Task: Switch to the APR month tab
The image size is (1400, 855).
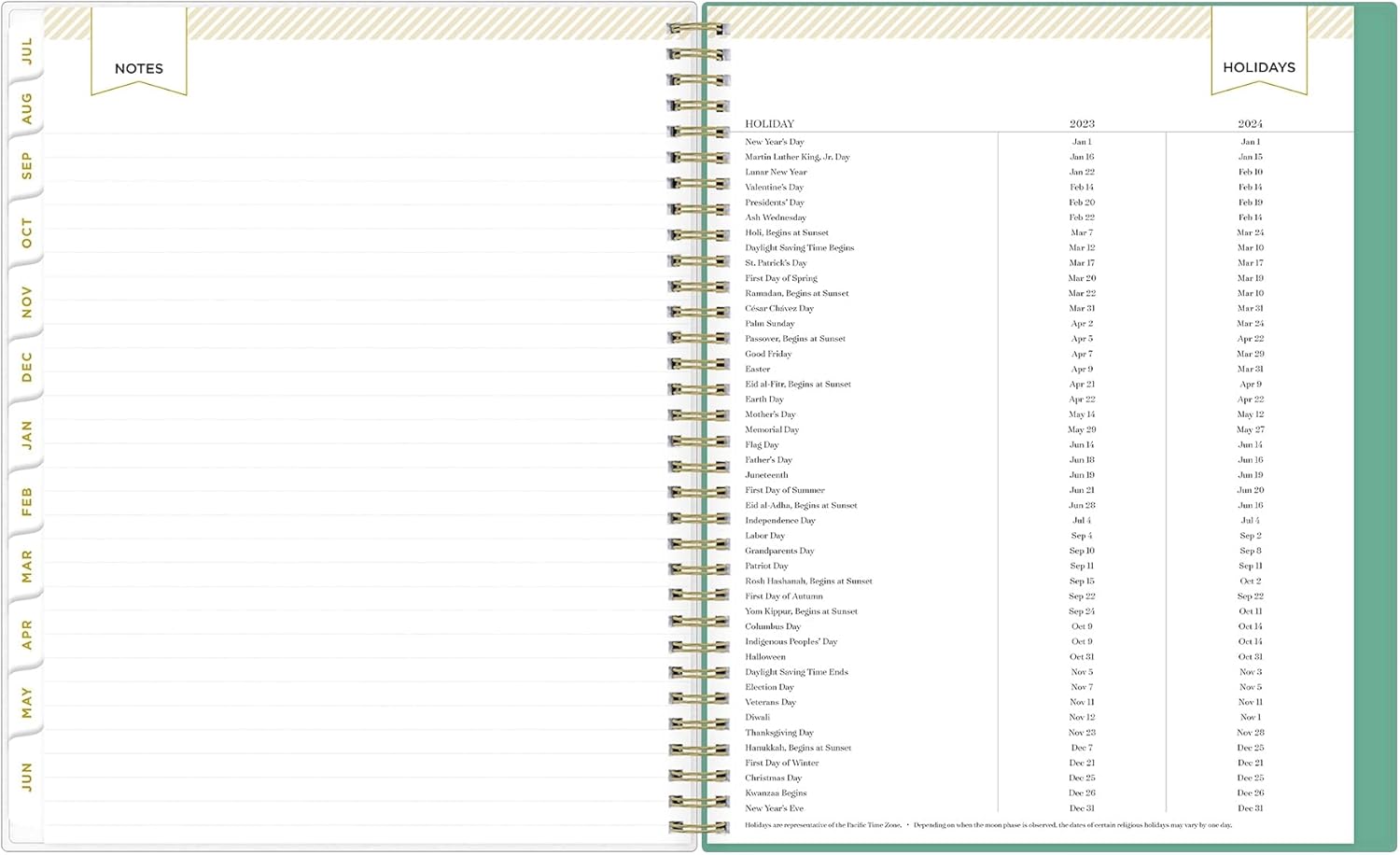Action: tap(26, 635)
